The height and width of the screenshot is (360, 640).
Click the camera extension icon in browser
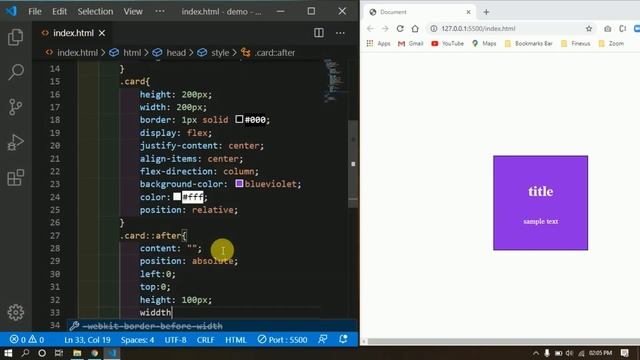click(x=608, y=29)
